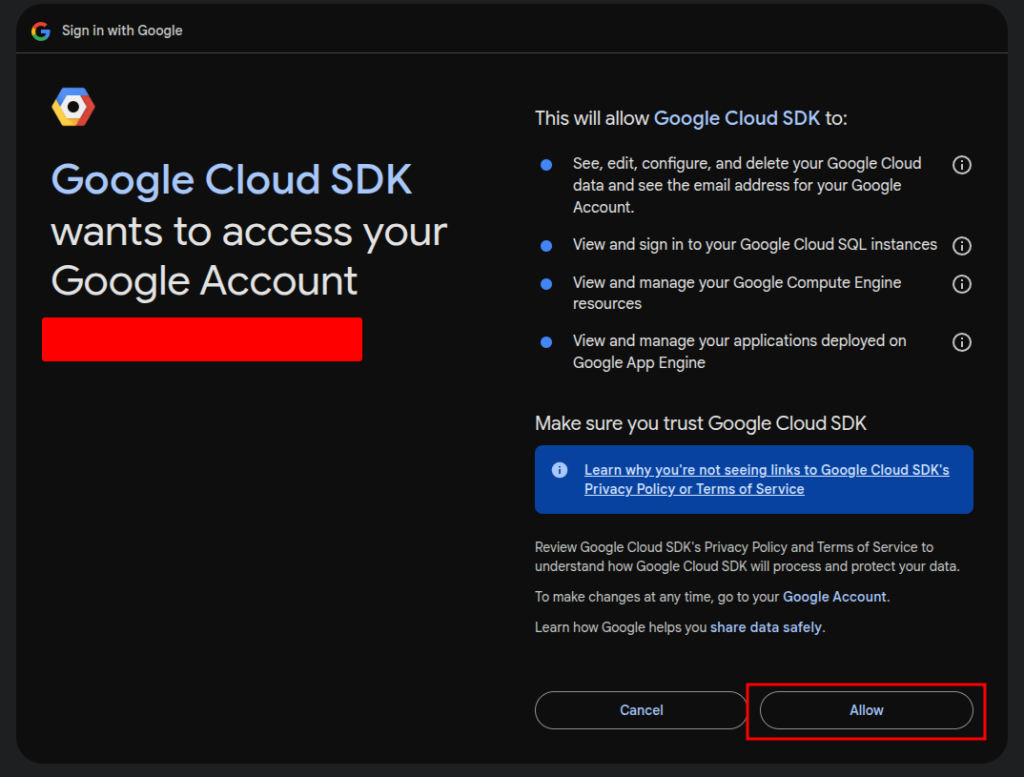The image size is (1024, 777).
Task: Click "View and sign in to your Google Cloud SQL instances"
Action: coord(754,245)
